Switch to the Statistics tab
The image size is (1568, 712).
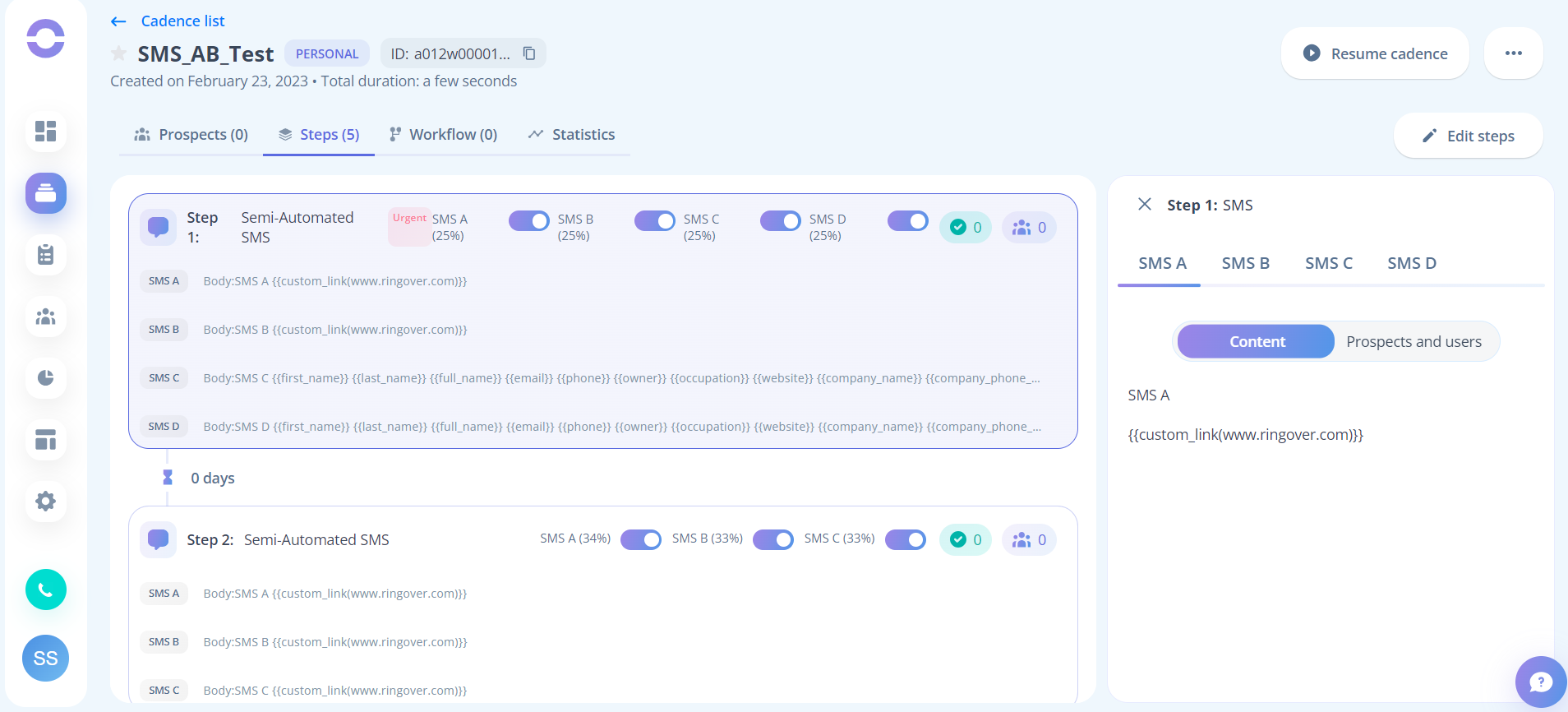571,134
